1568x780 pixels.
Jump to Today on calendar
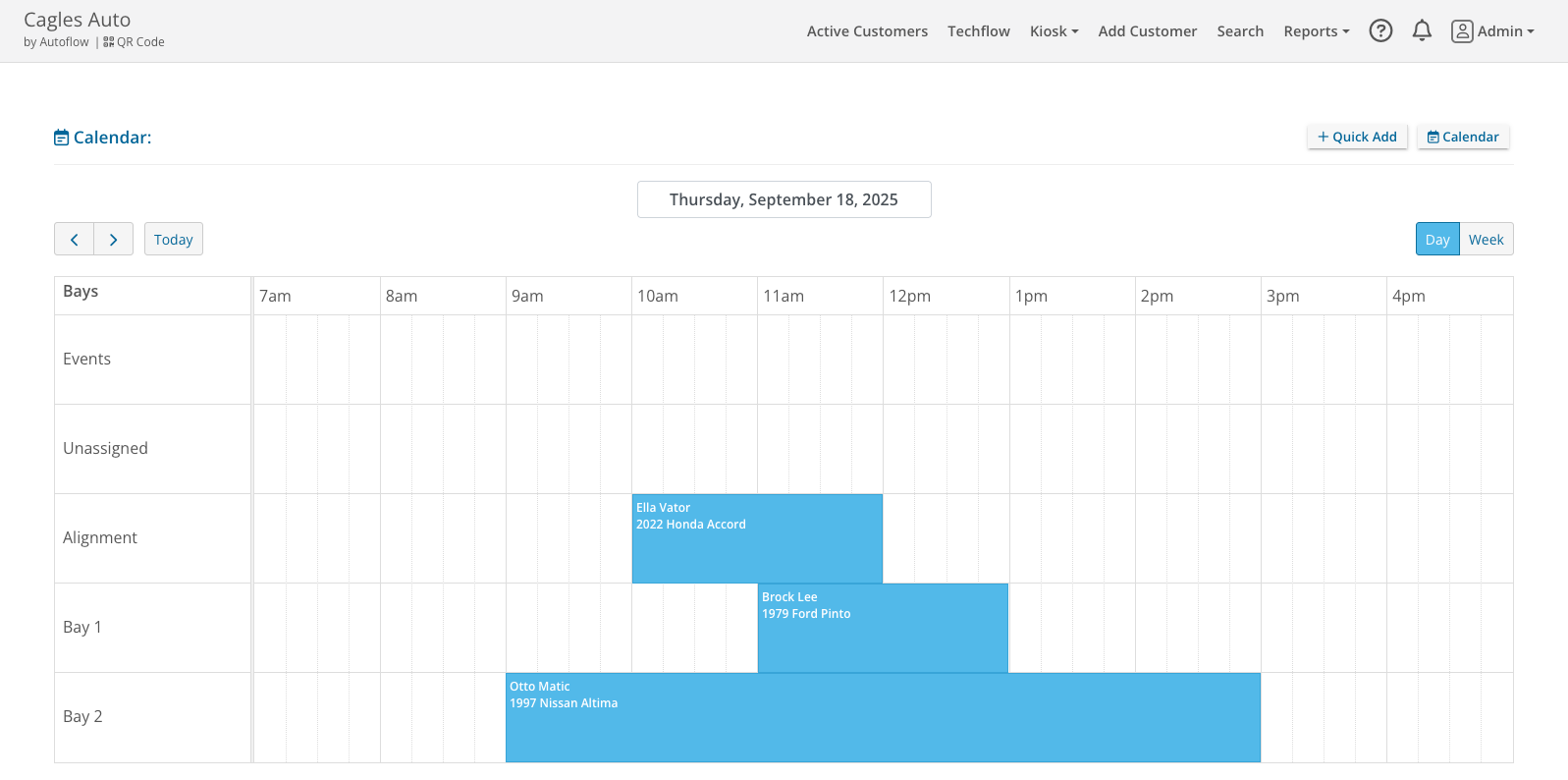(x=174, y=240)
